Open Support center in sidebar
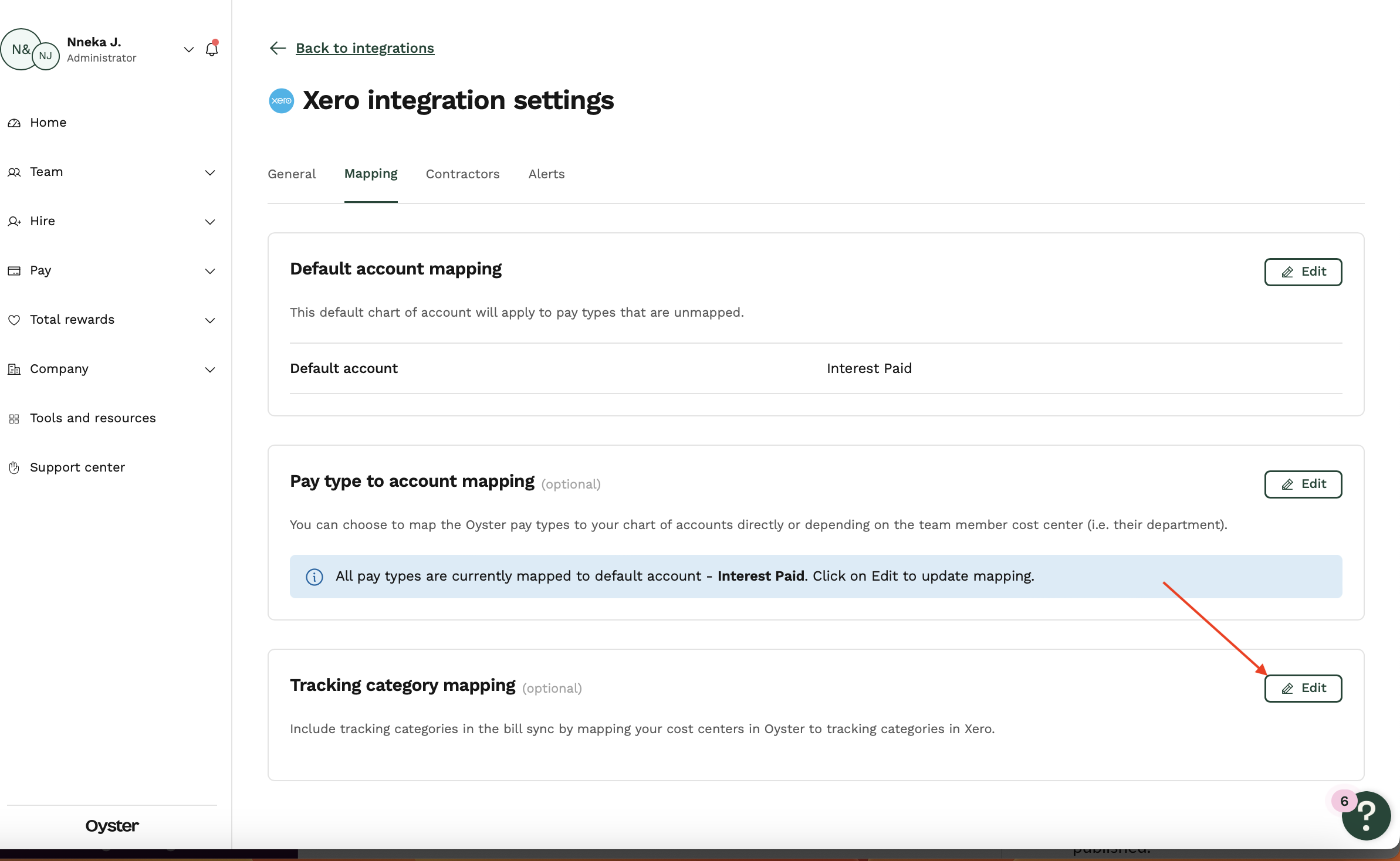 coord(77,467)
